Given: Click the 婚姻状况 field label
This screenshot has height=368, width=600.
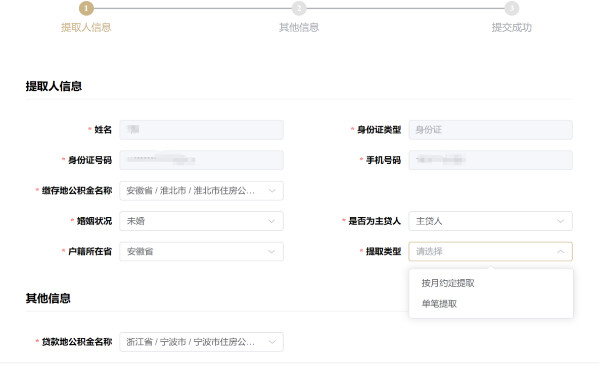Looking at the screenshot, I should (x=94, y=221).
